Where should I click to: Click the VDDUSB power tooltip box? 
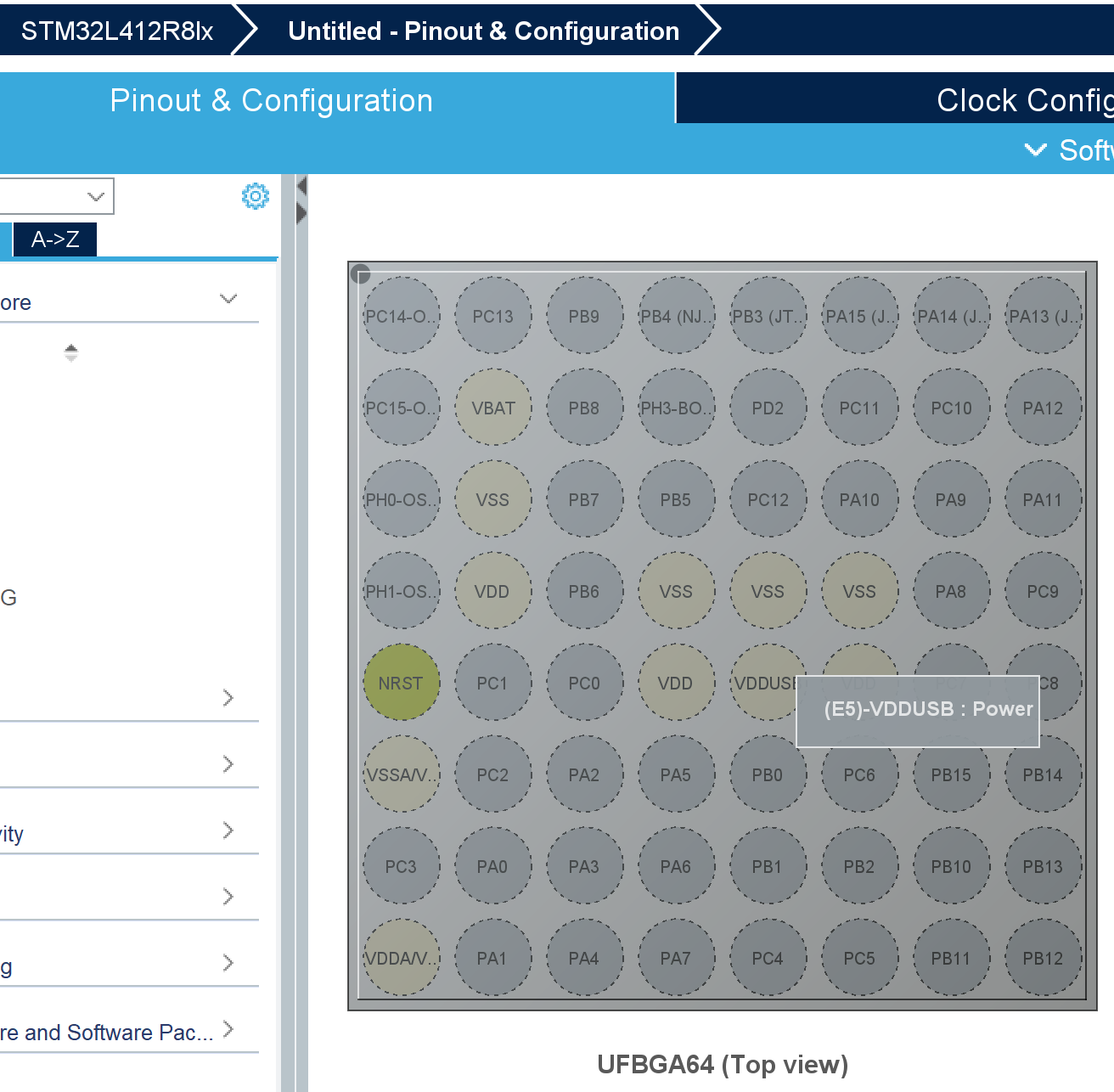tap(917, 710)
